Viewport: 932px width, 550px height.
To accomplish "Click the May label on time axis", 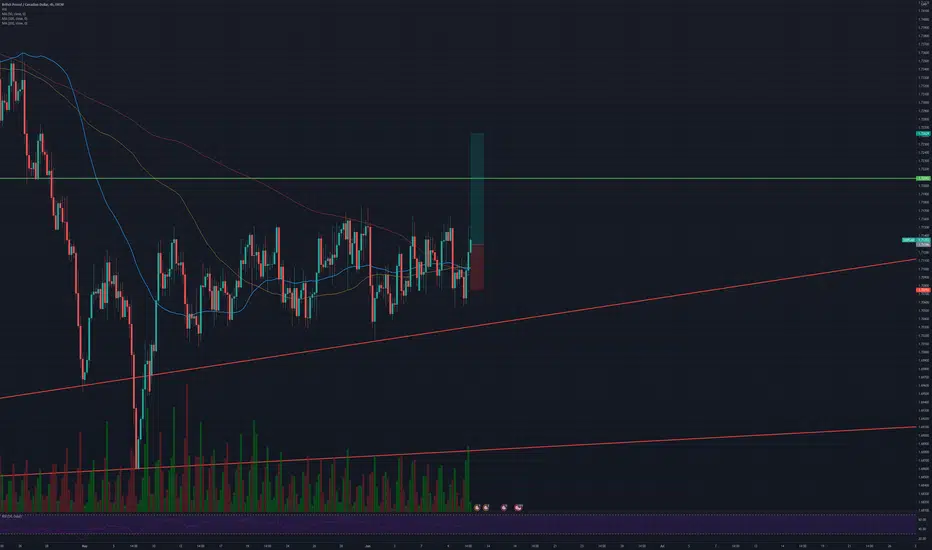I will pos(84,545).
